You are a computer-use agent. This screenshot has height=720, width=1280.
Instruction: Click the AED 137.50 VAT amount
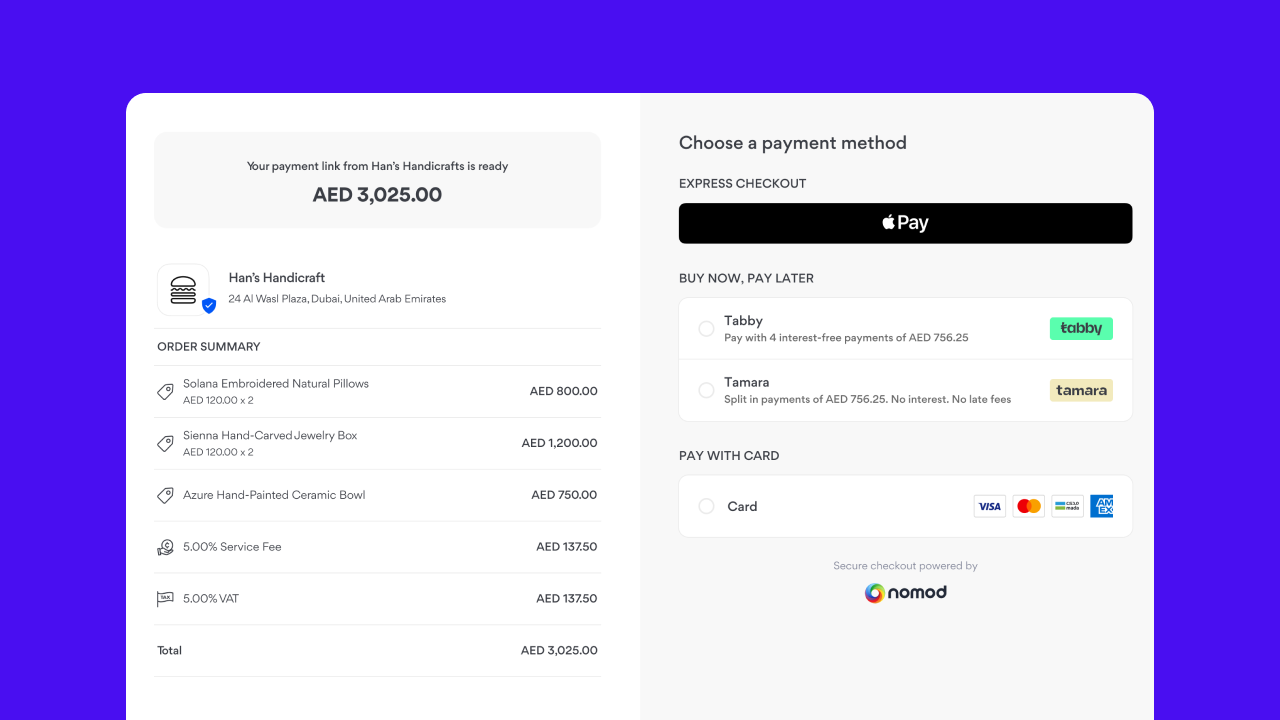point(566,599)
